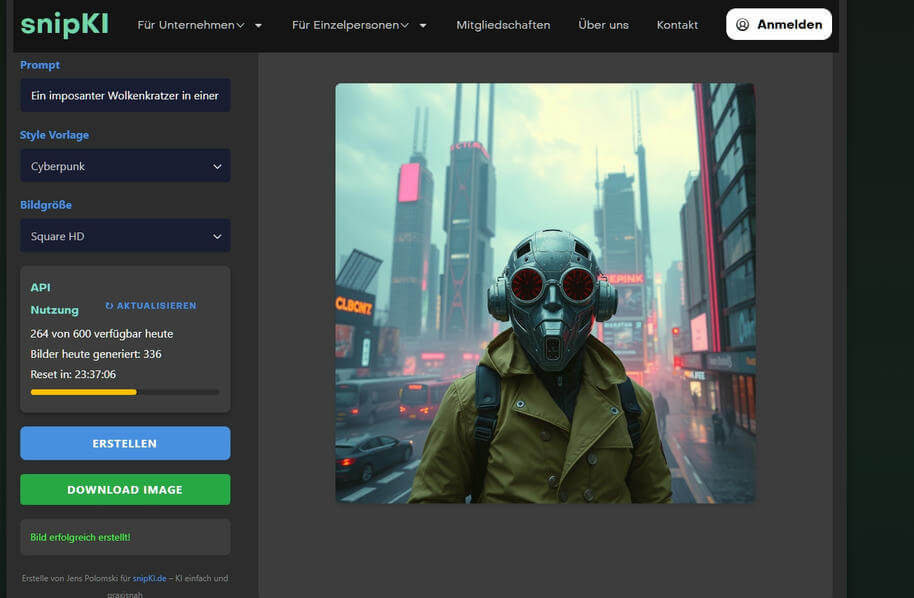914x598 pixels.
Task: Click the snipKI logo
Action: pos(63,24)
